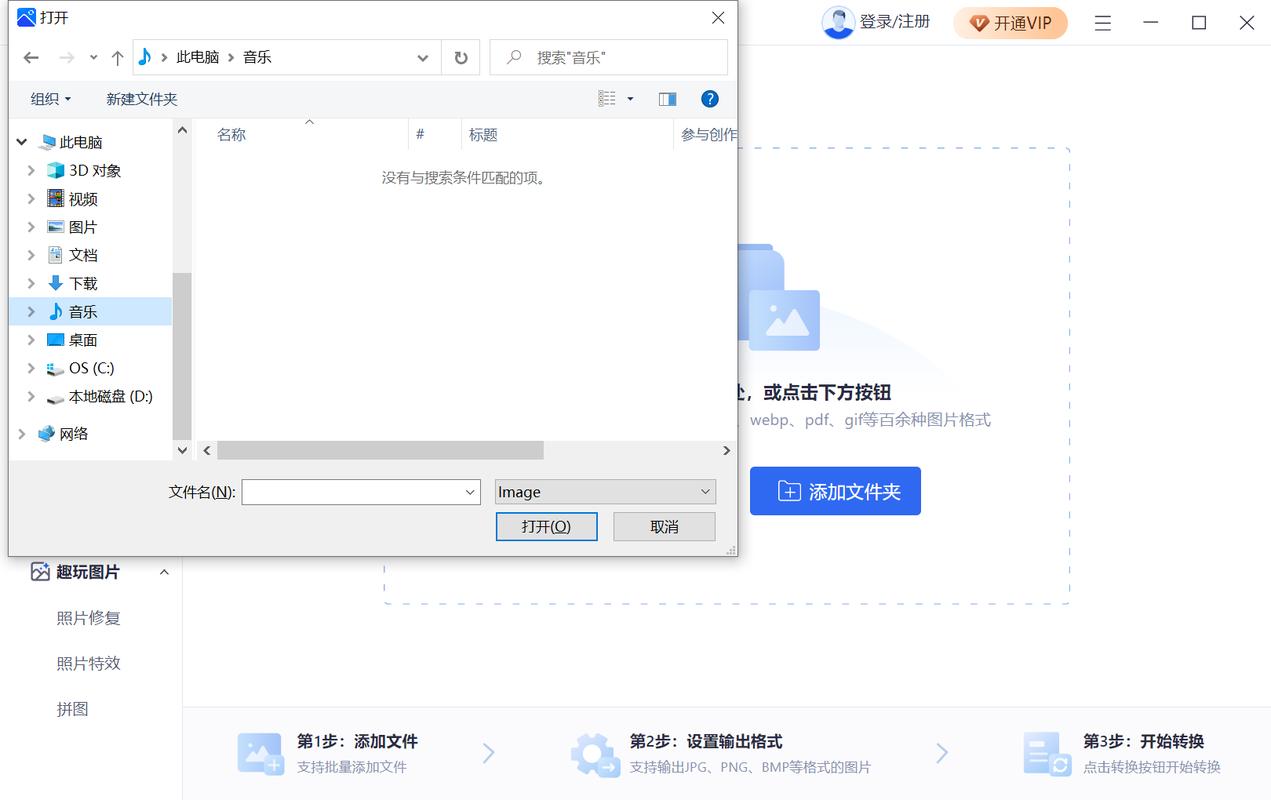Go up one folder level
The width and height of the screenshot is (1271, 800).
(x=117, y=58)
